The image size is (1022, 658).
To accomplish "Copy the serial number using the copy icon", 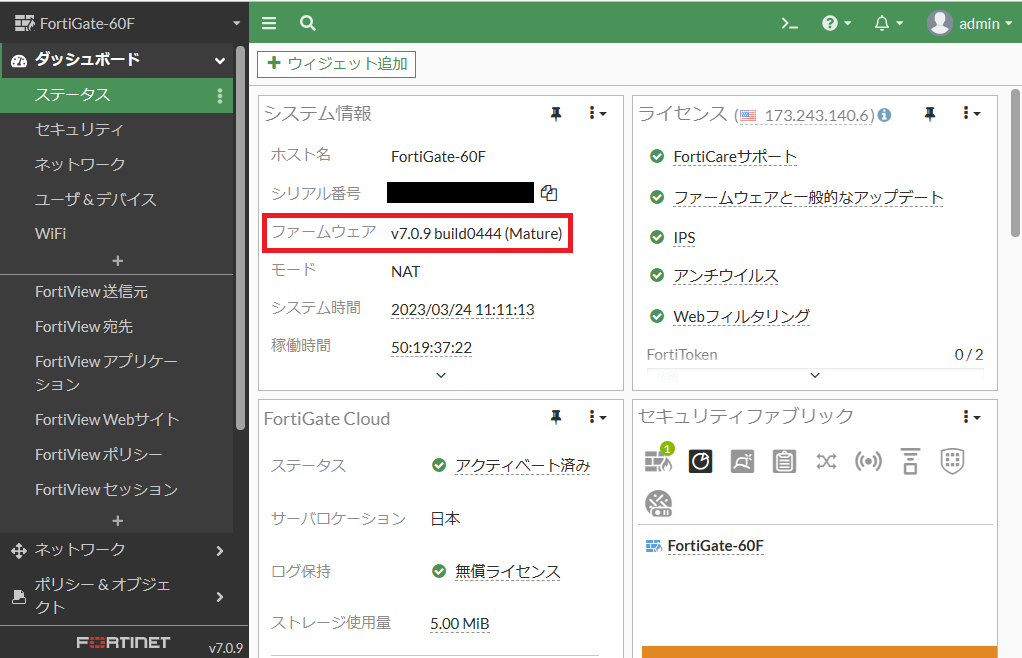I will [549, 193].
